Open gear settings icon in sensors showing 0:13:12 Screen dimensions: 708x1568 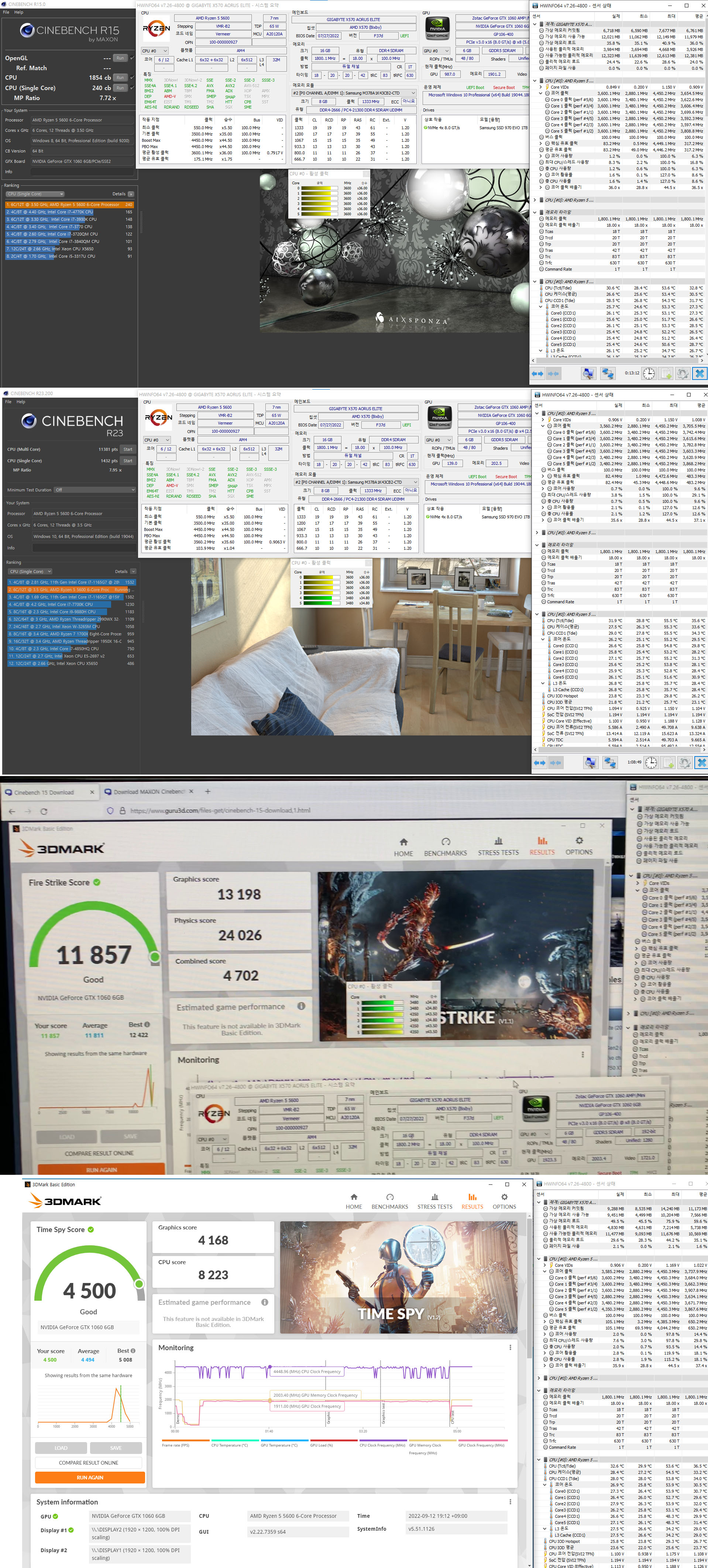[x=683, y=373]
